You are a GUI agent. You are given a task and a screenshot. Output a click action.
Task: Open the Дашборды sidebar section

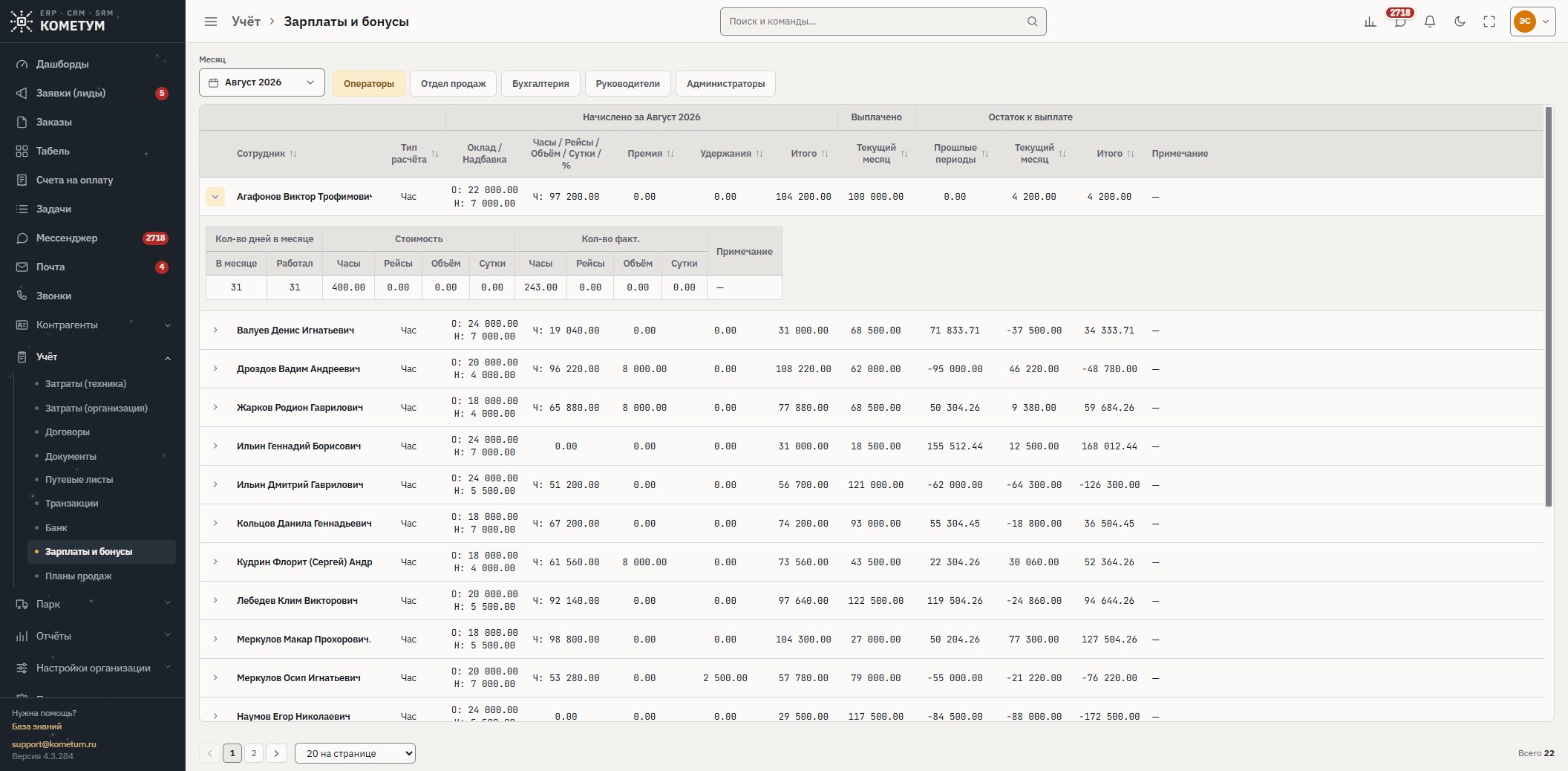[93, 64]
